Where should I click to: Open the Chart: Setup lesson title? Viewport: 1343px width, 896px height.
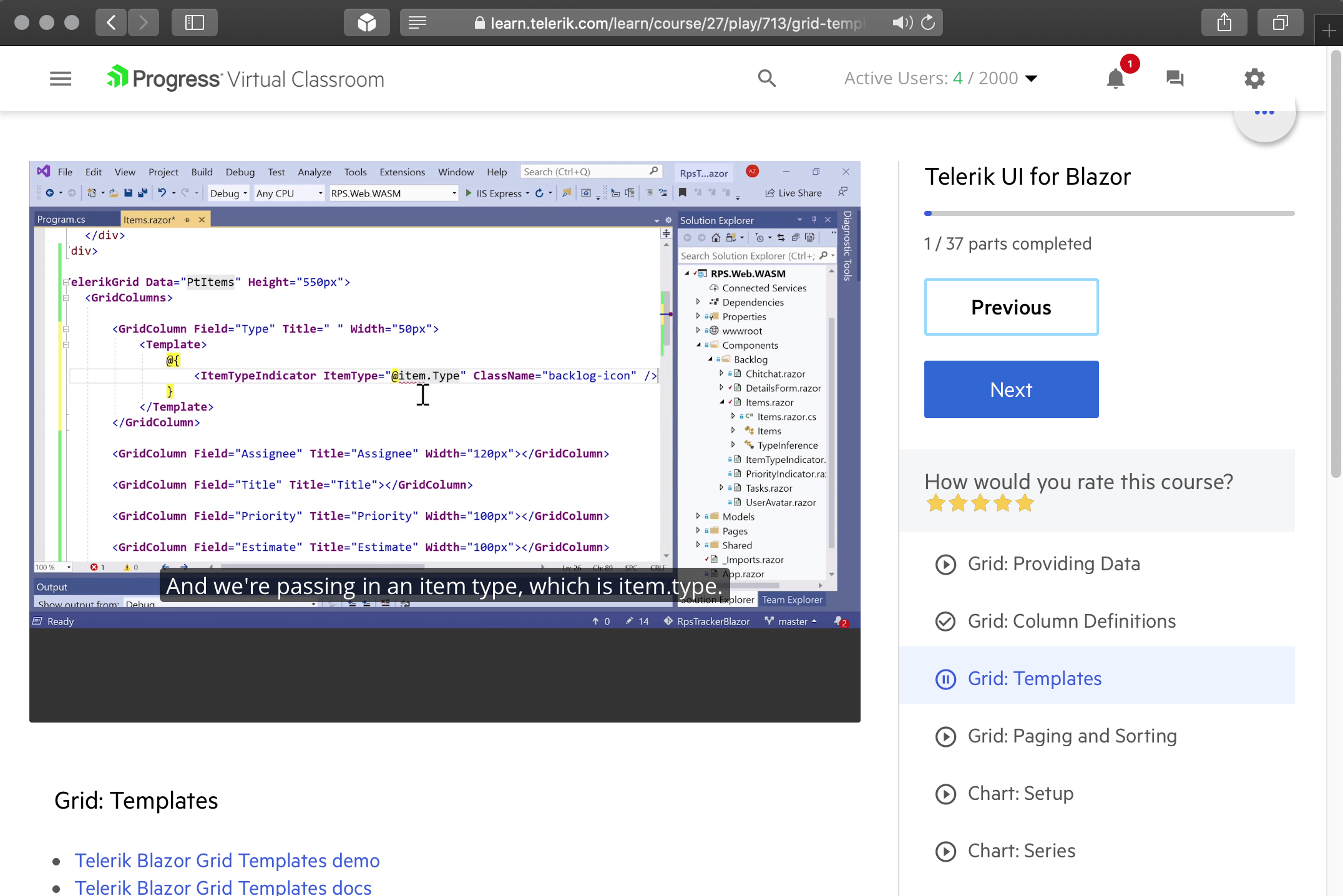click(1020, 793)
